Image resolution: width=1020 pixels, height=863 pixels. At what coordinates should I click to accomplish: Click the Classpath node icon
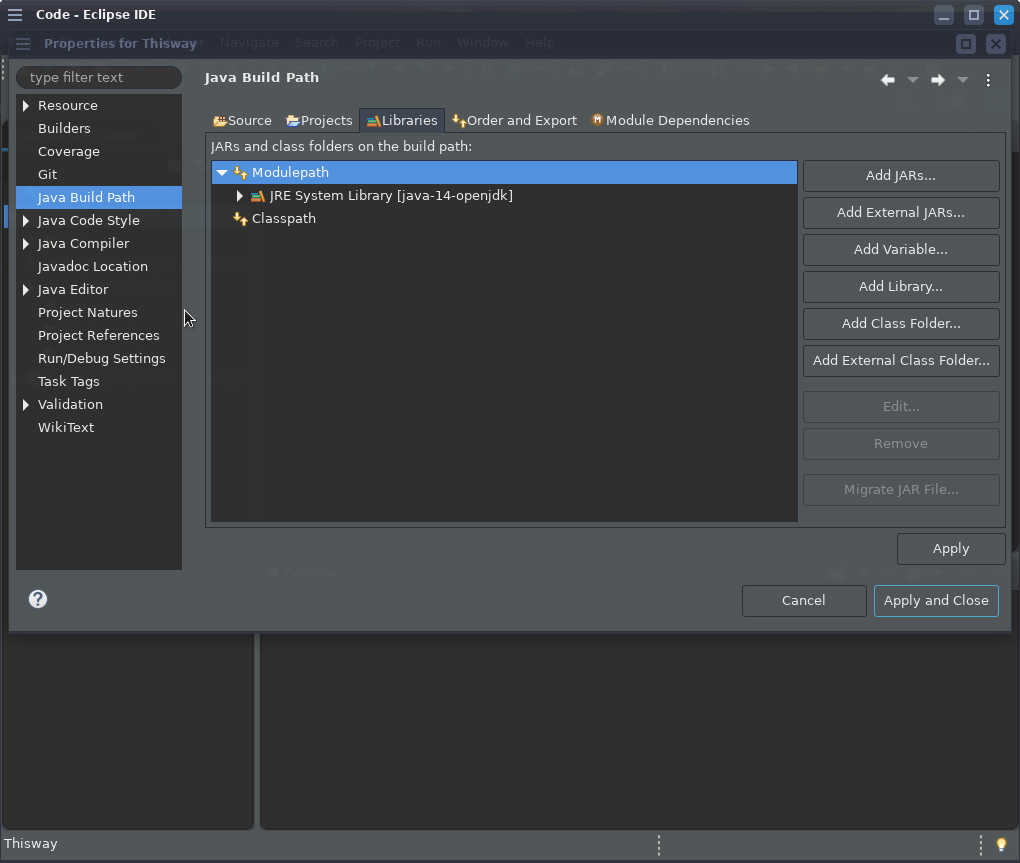click(x=241, y=219)
